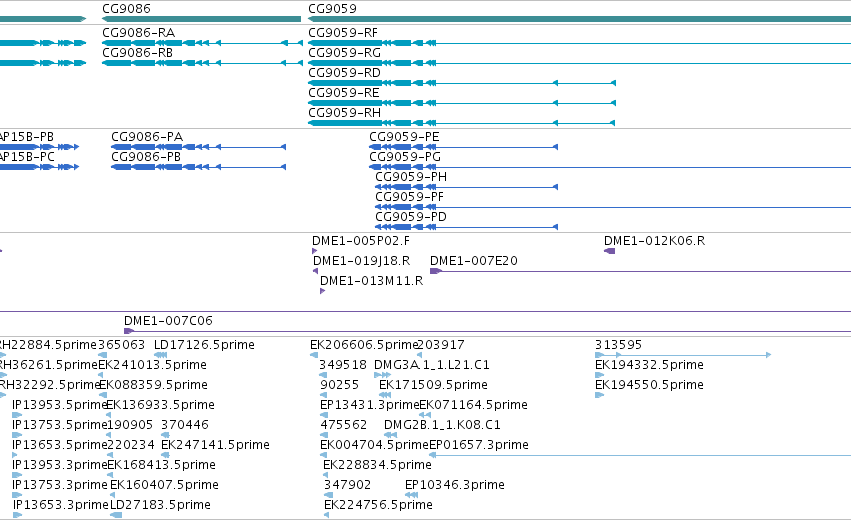
Task: Open the 220234 EST label
Action: [131, 445]
